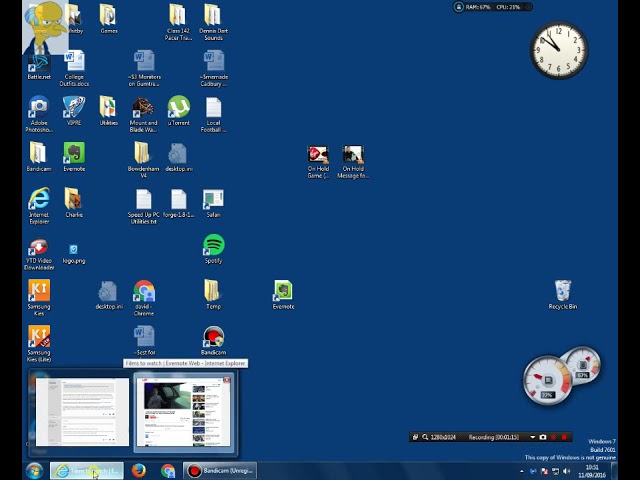Screen dimensions: 640x480
Task: Launch the Spotify desktop shortcut
Action: [x=213, y=249]
